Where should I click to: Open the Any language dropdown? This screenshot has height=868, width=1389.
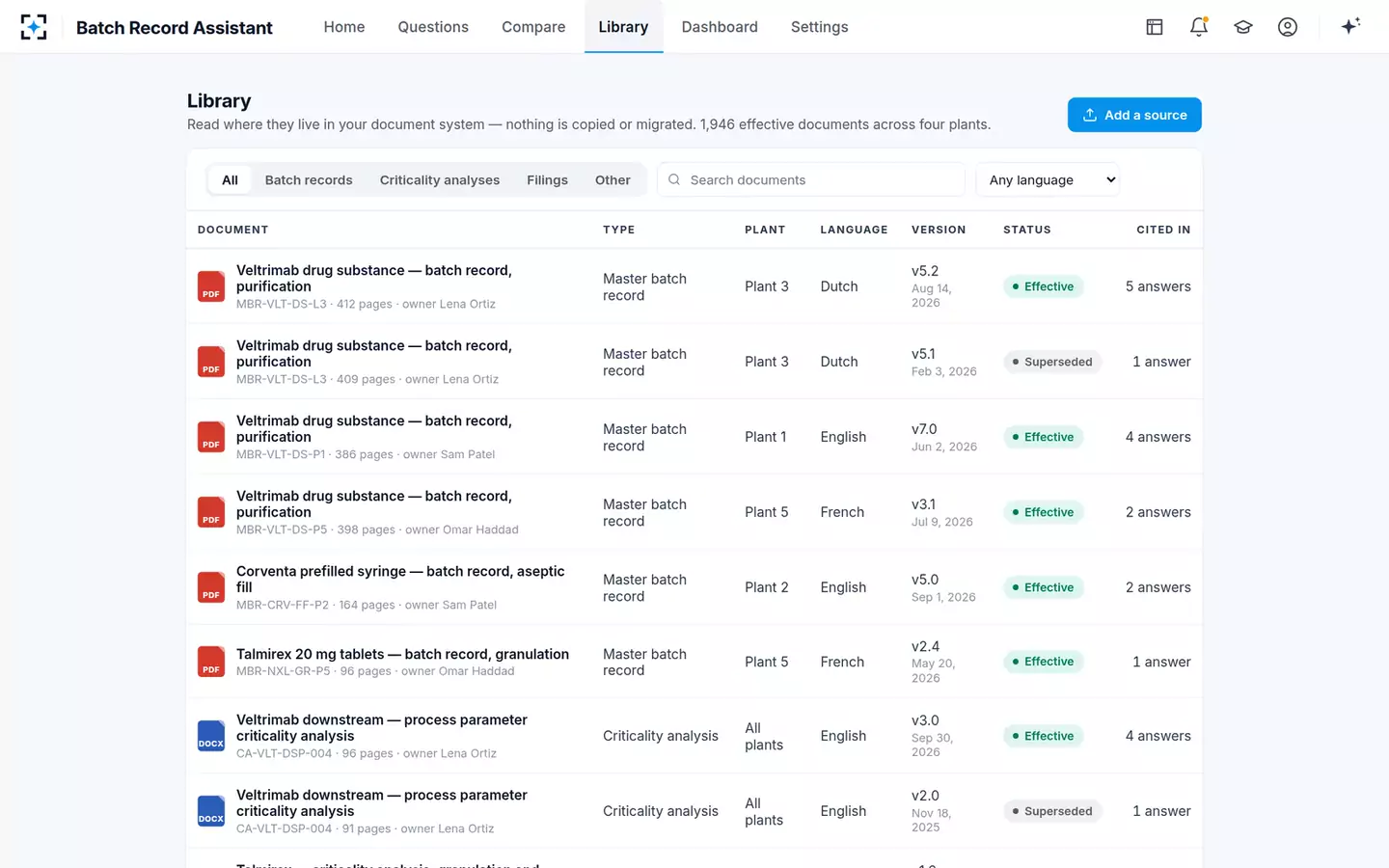[1048, 179]
